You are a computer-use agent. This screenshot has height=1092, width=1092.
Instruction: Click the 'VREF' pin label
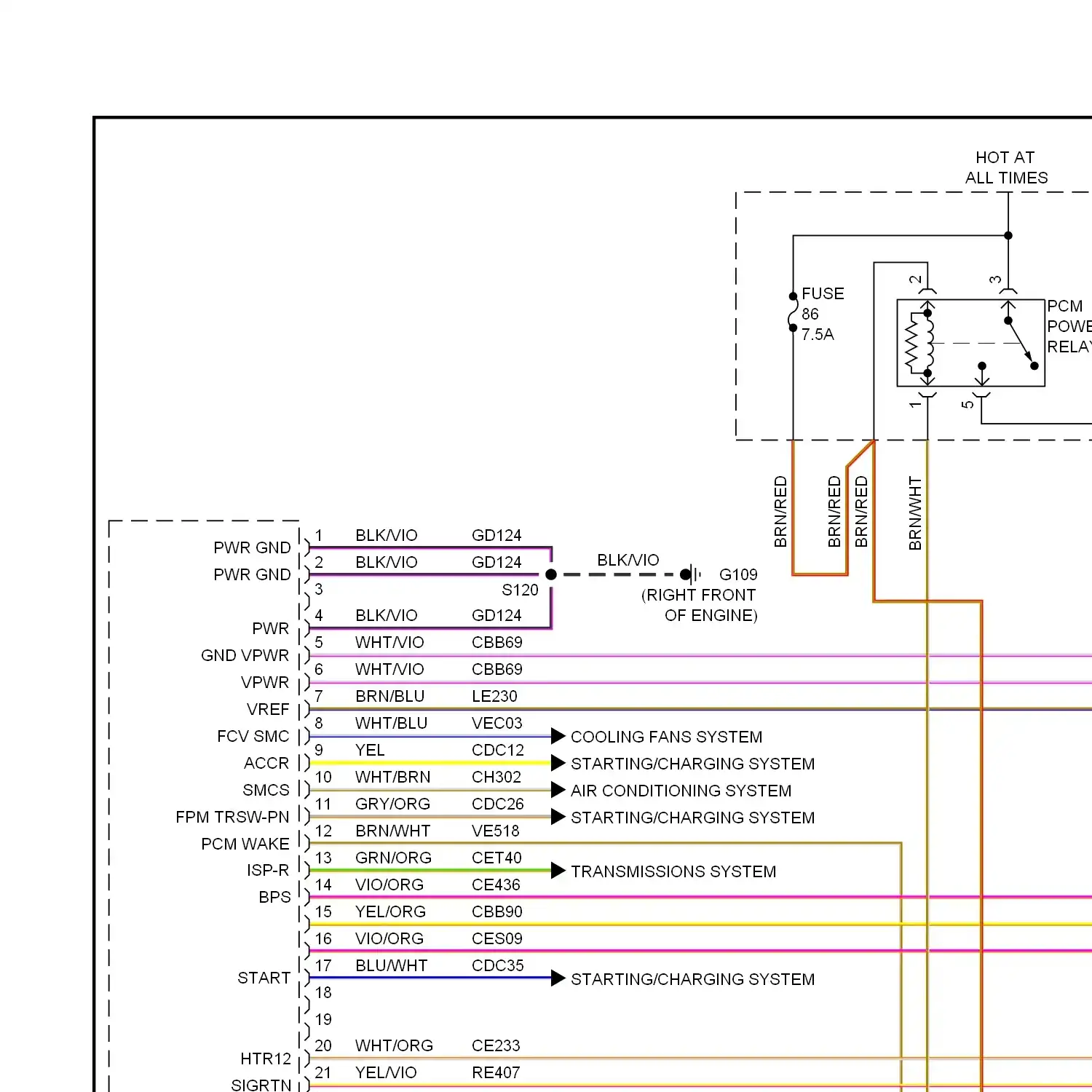[268, 709]
